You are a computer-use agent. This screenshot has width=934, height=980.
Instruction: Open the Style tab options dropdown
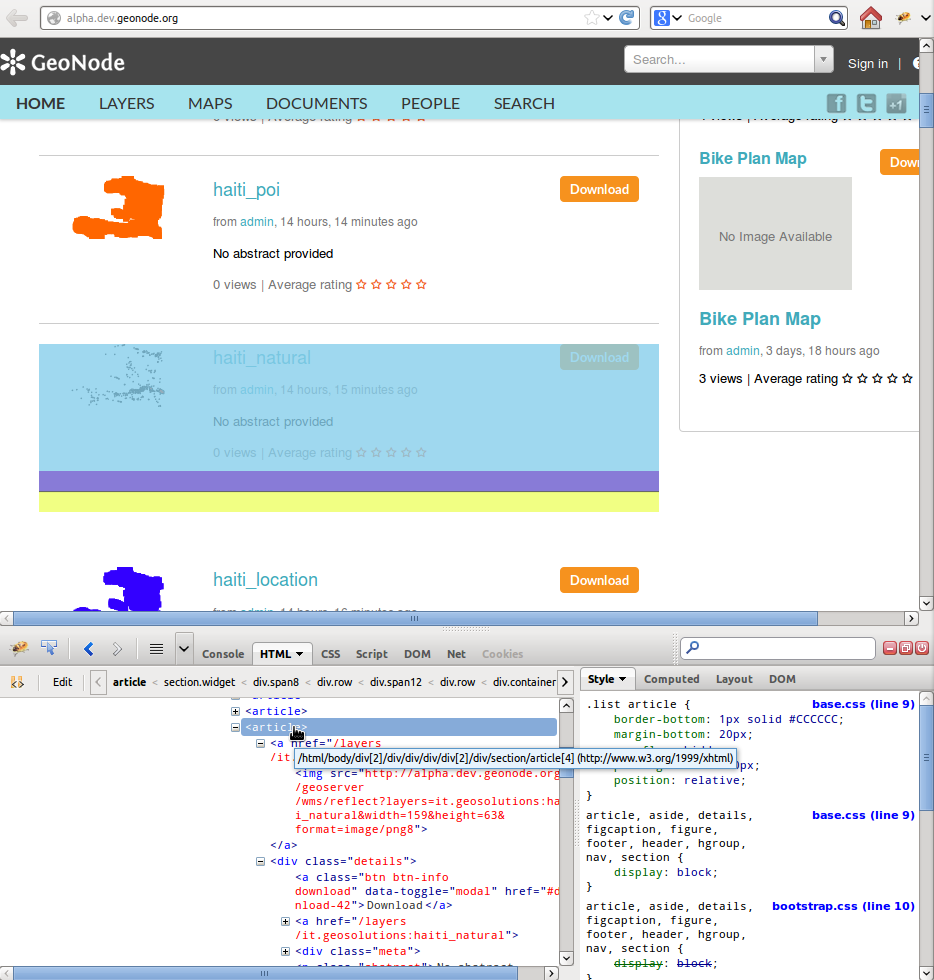coord(622,679)
